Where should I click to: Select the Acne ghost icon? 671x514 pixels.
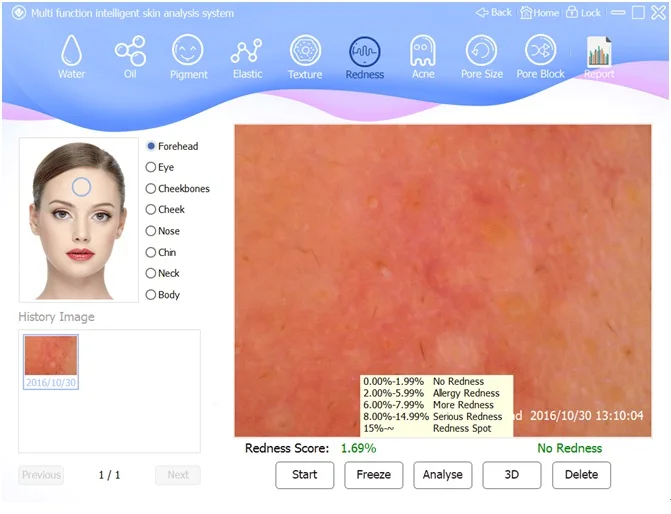(x=423, y=51)
